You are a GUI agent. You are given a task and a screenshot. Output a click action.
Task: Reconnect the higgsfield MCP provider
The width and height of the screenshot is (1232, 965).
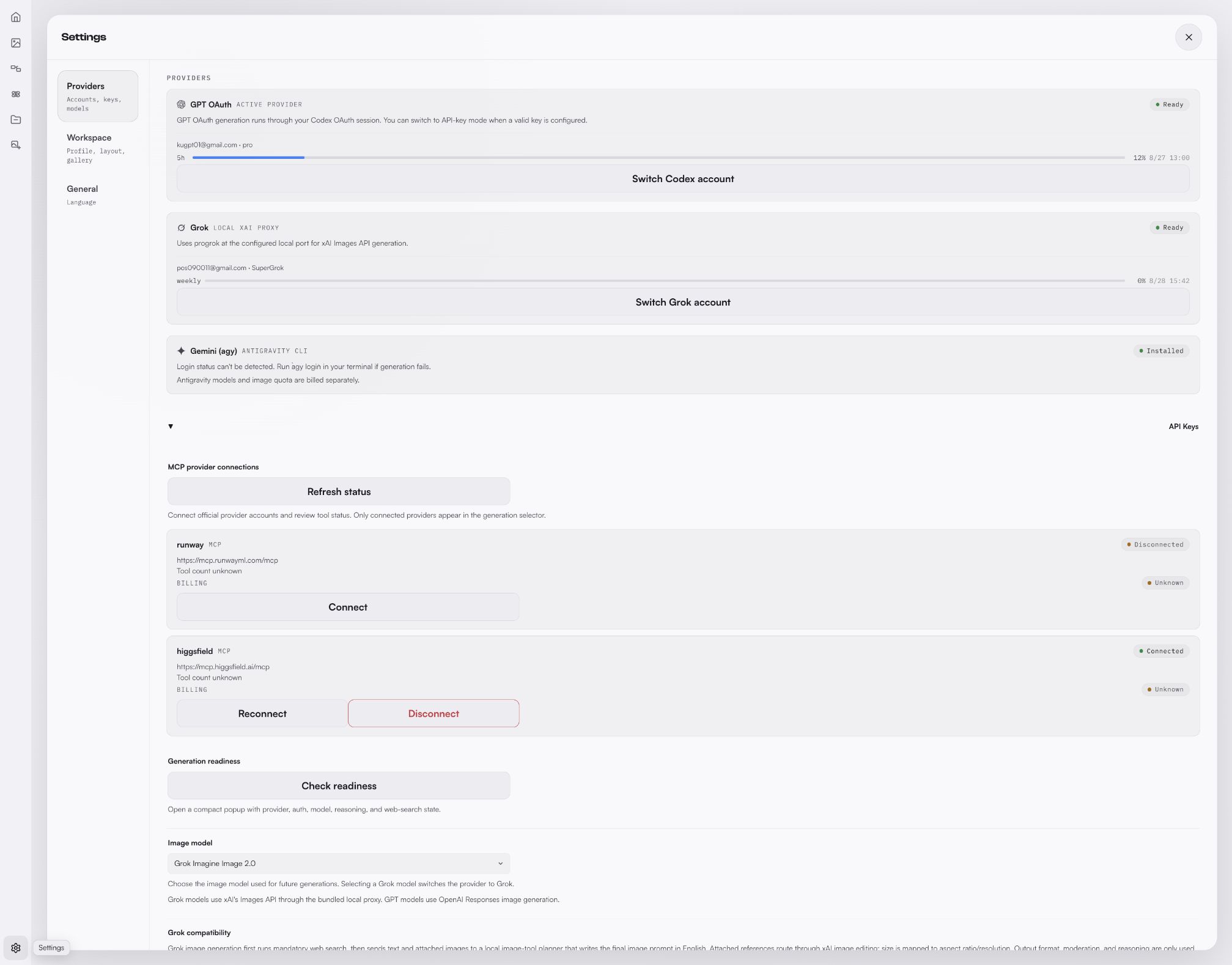pos(262,714)
